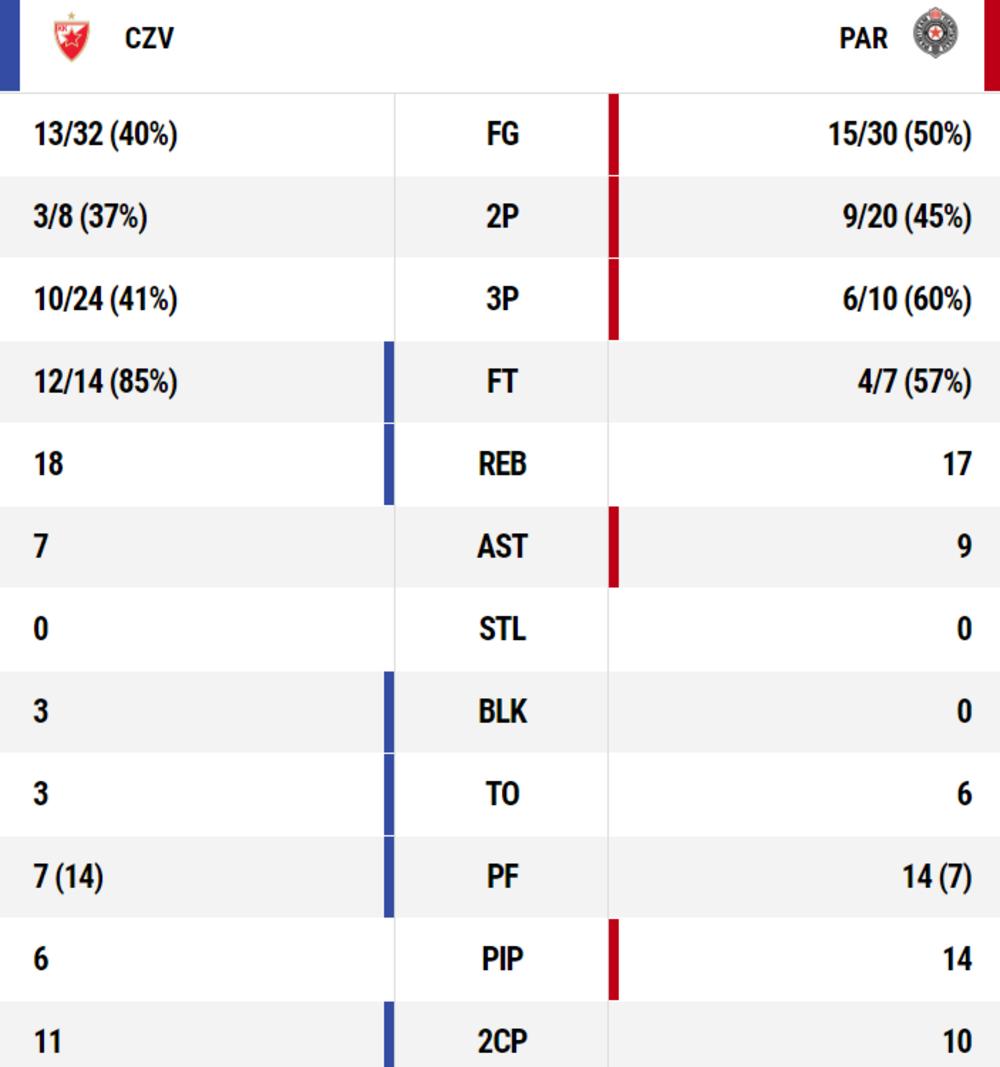Click the TO stat label
1000x1067 pixels.
pos(502,794)
